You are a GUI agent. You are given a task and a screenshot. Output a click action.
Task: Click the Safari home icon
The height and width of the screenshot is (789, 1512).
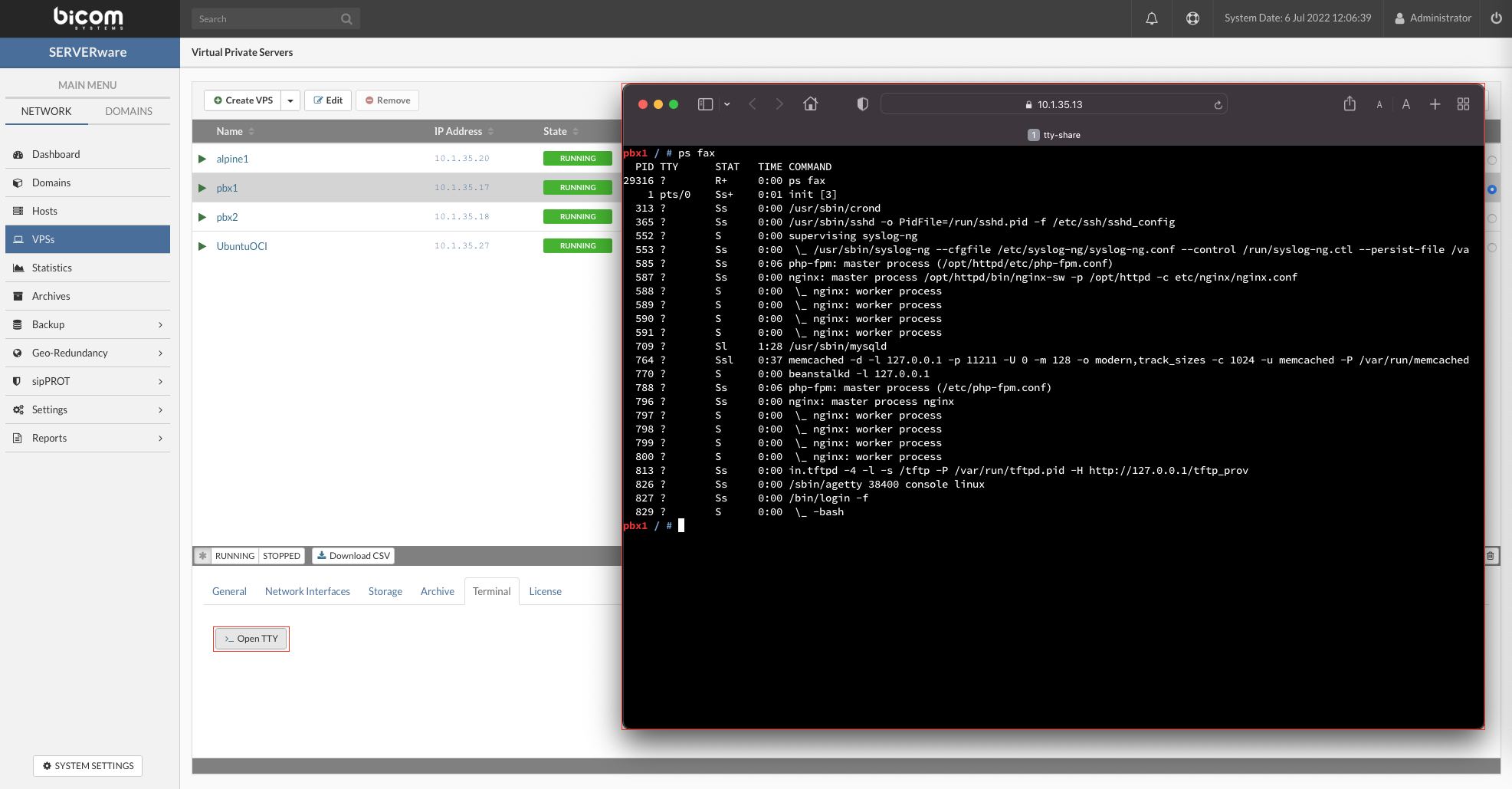[x=810, y=104]
